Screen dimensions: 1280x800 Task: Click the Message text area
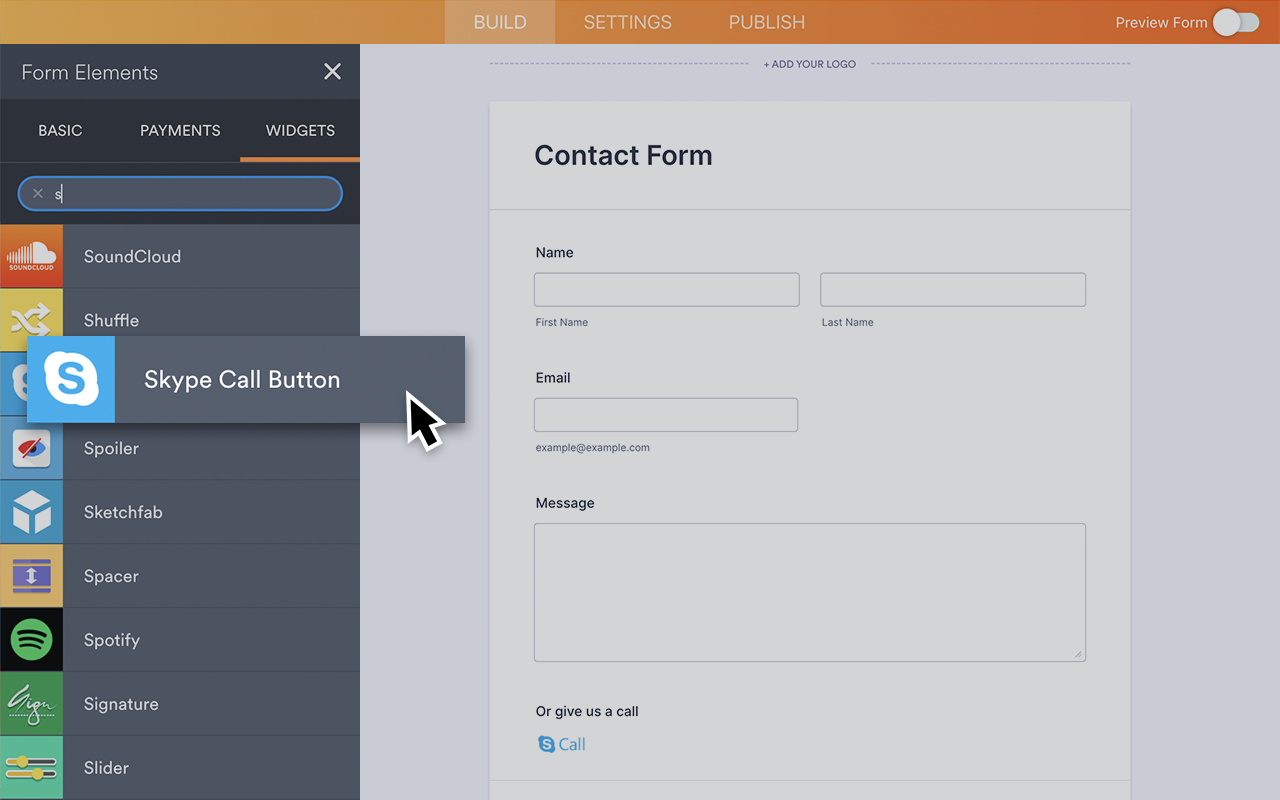[810, 592]
